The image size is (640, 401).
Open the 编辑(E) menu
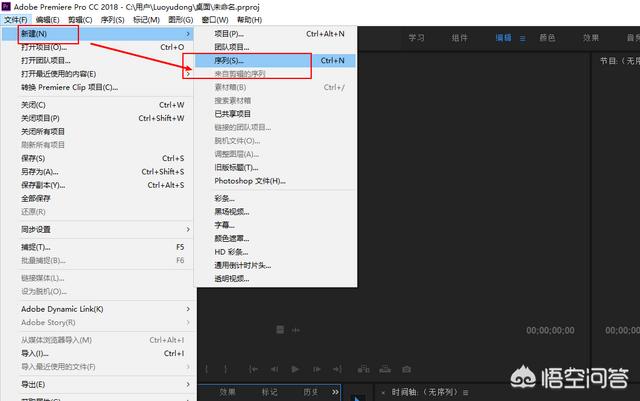click(x=47, y=20)
